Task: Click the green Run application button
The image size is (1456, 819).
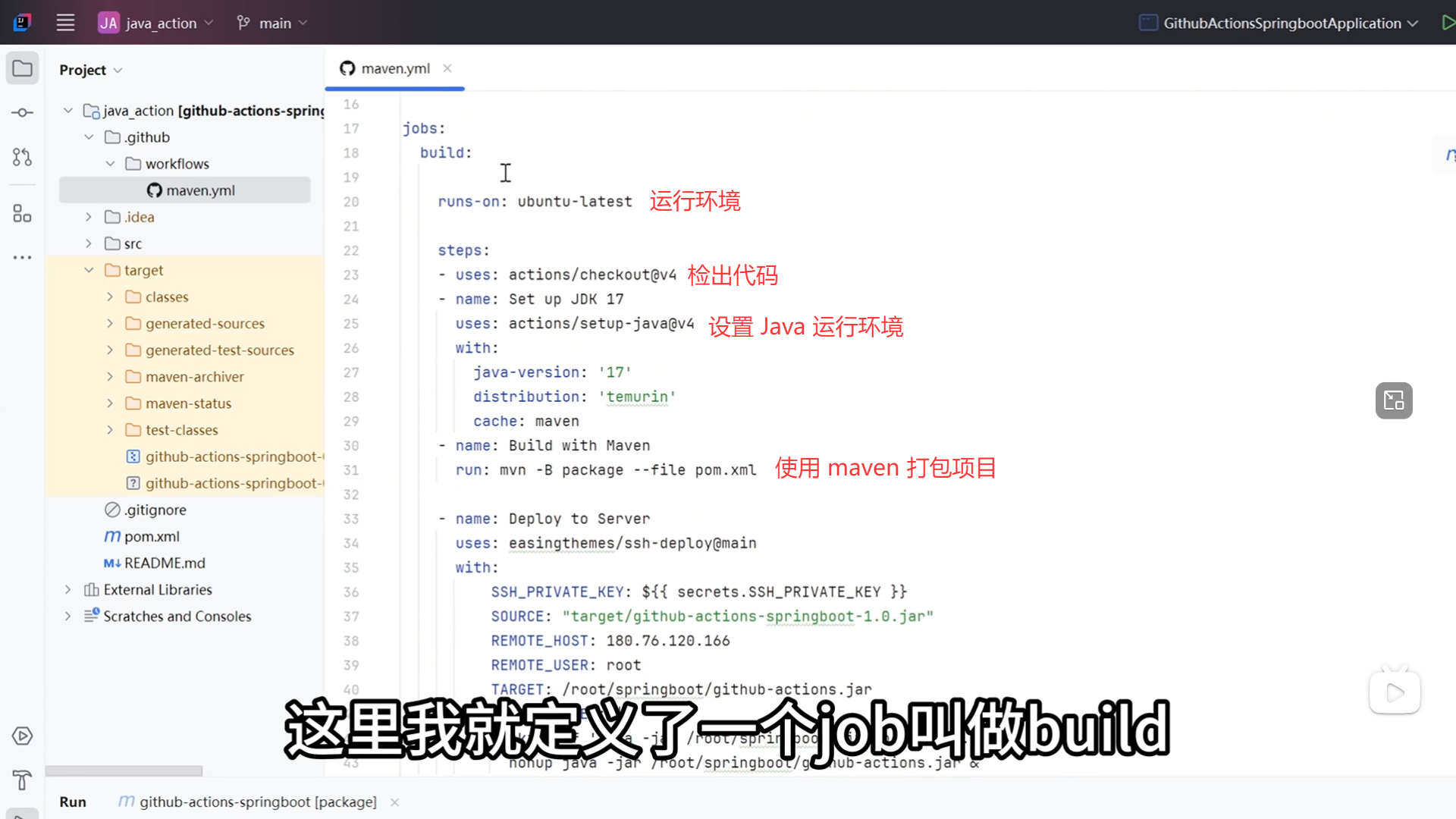Action: pos(1447,23)
